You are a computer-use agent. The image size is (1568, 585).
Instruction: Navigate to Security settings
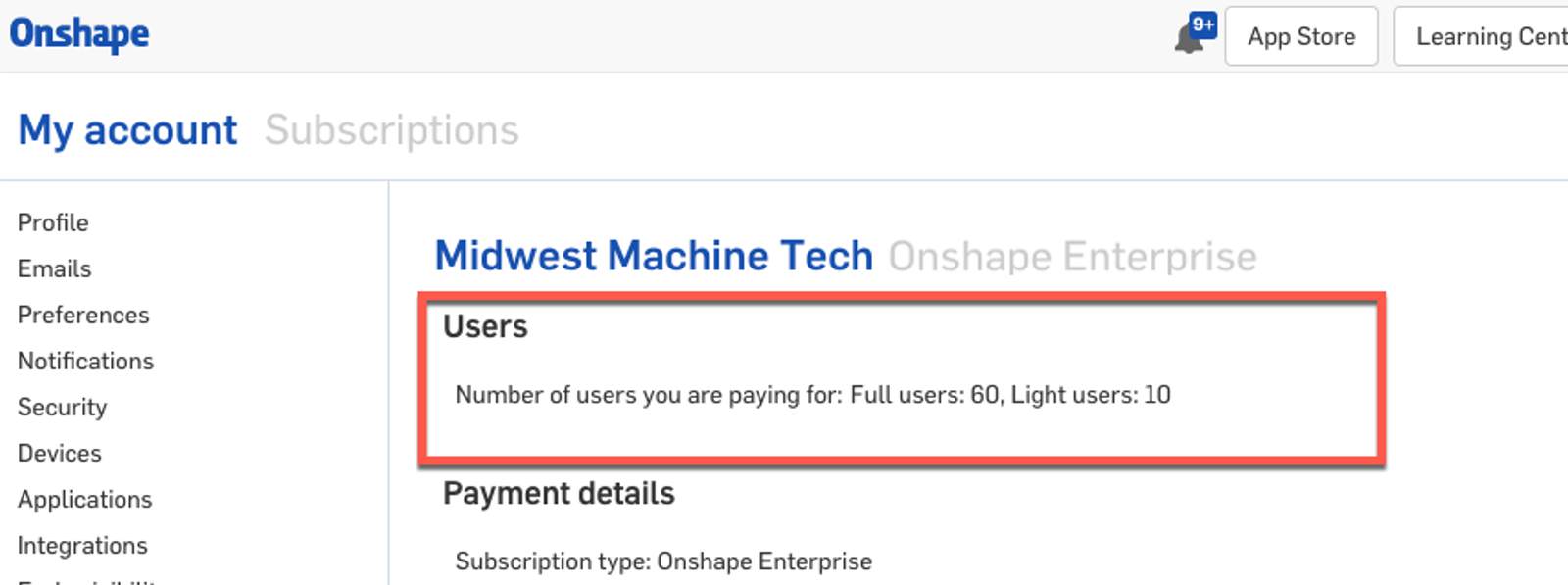tap(62, 407)
